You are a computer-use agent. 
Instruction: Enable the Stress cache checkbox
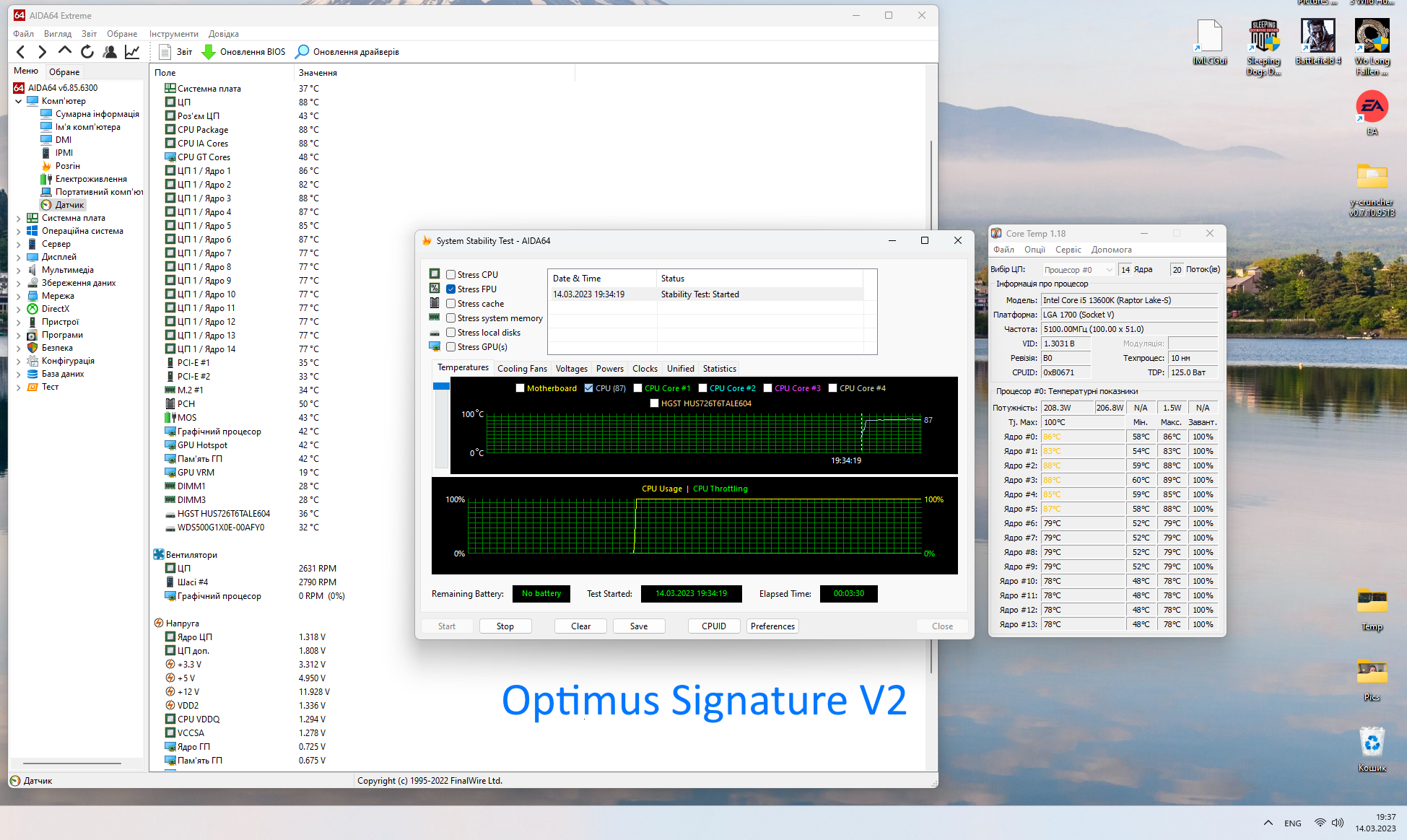[x=450, y=303]
